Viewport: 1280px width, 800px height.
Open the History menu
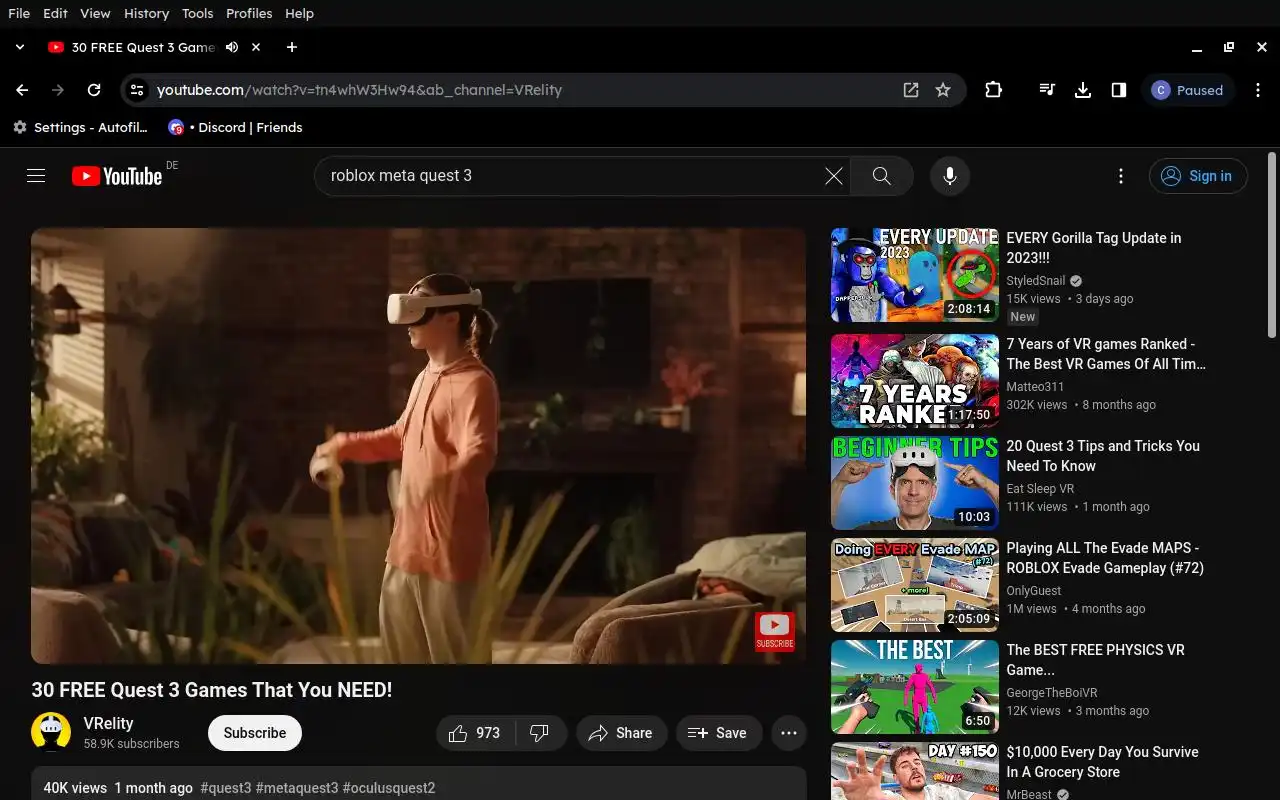click(x=146, y=13)
